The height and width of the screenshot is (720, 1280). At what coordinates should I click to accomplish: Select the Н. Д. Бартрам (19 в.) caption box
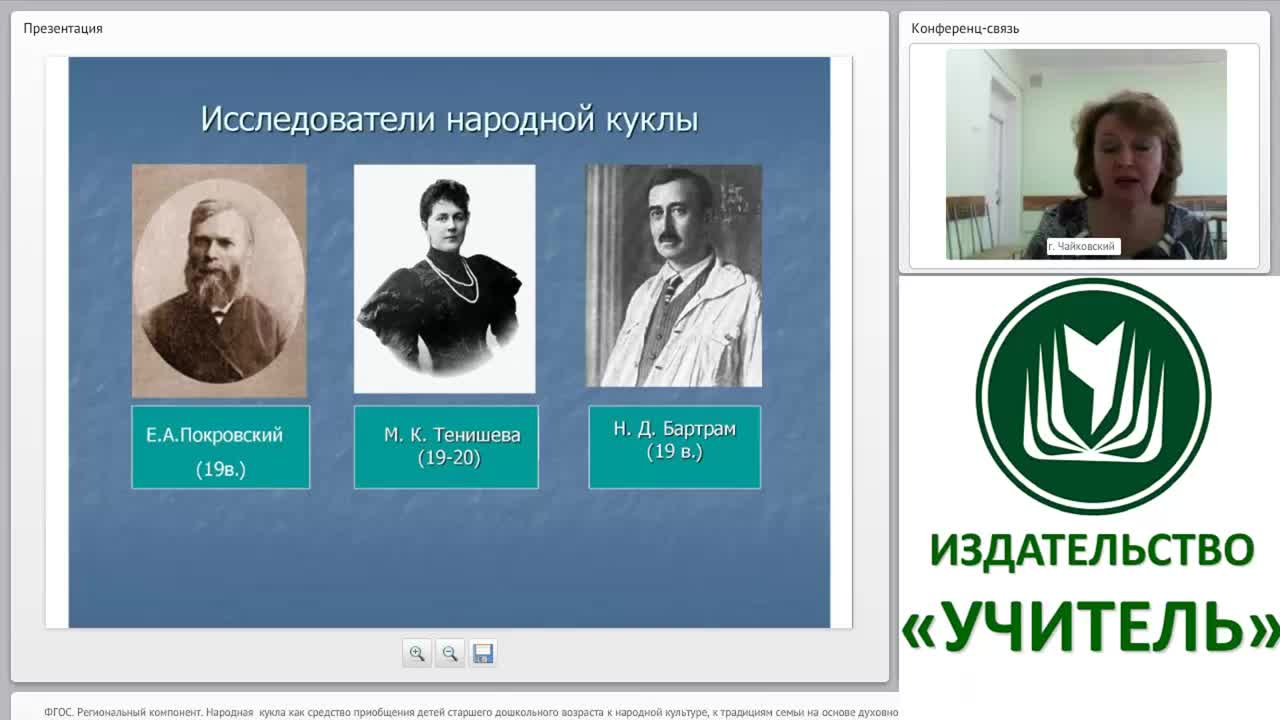(x=675, y=447)
